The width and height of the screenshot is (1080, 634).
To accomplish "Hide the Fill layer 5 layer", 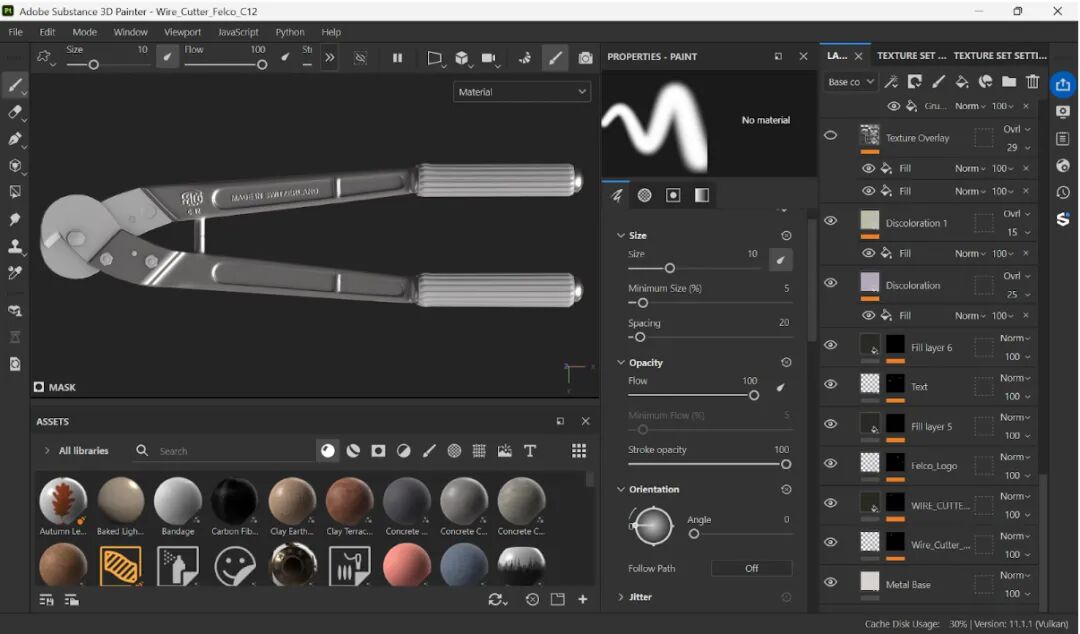I will point(831,424).
